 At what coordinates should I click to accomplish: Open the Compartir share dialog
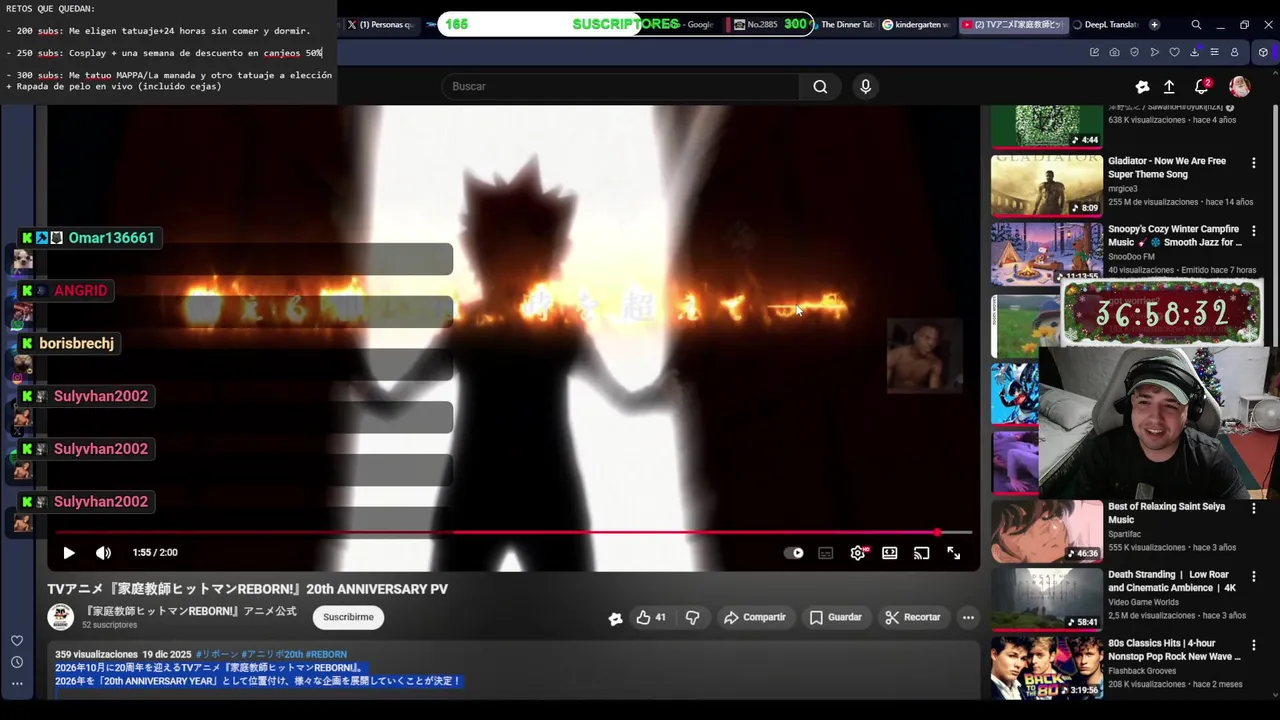(755, 617)
